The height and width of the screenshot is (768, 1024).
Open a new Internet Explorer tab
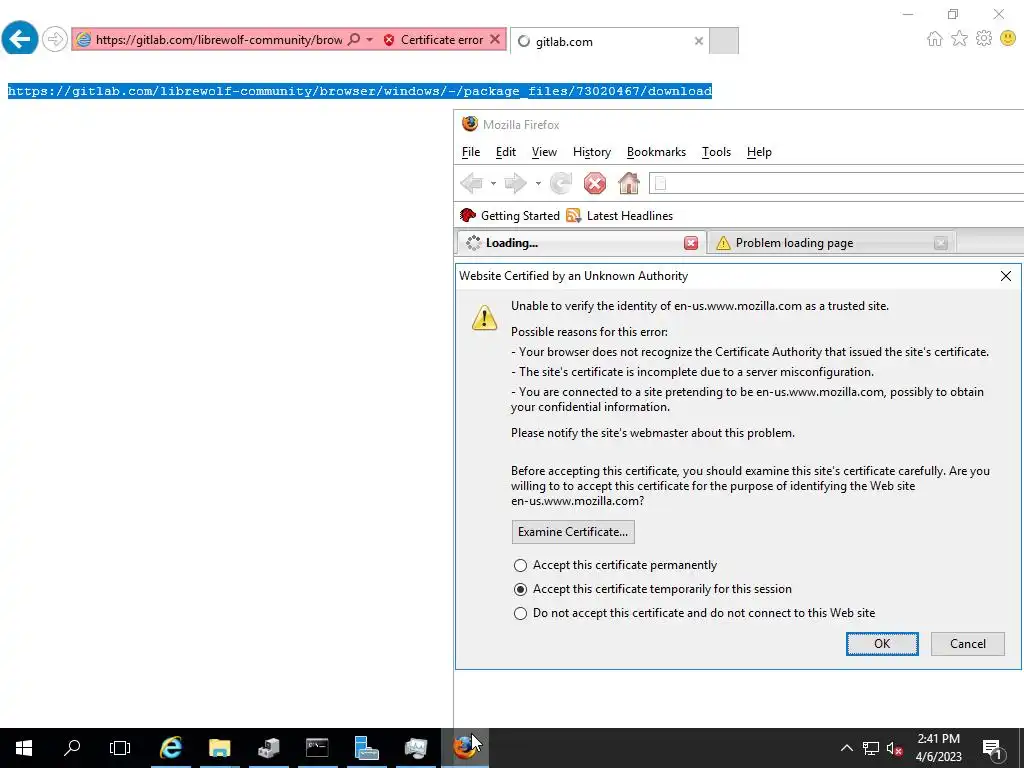coord(724,40)
